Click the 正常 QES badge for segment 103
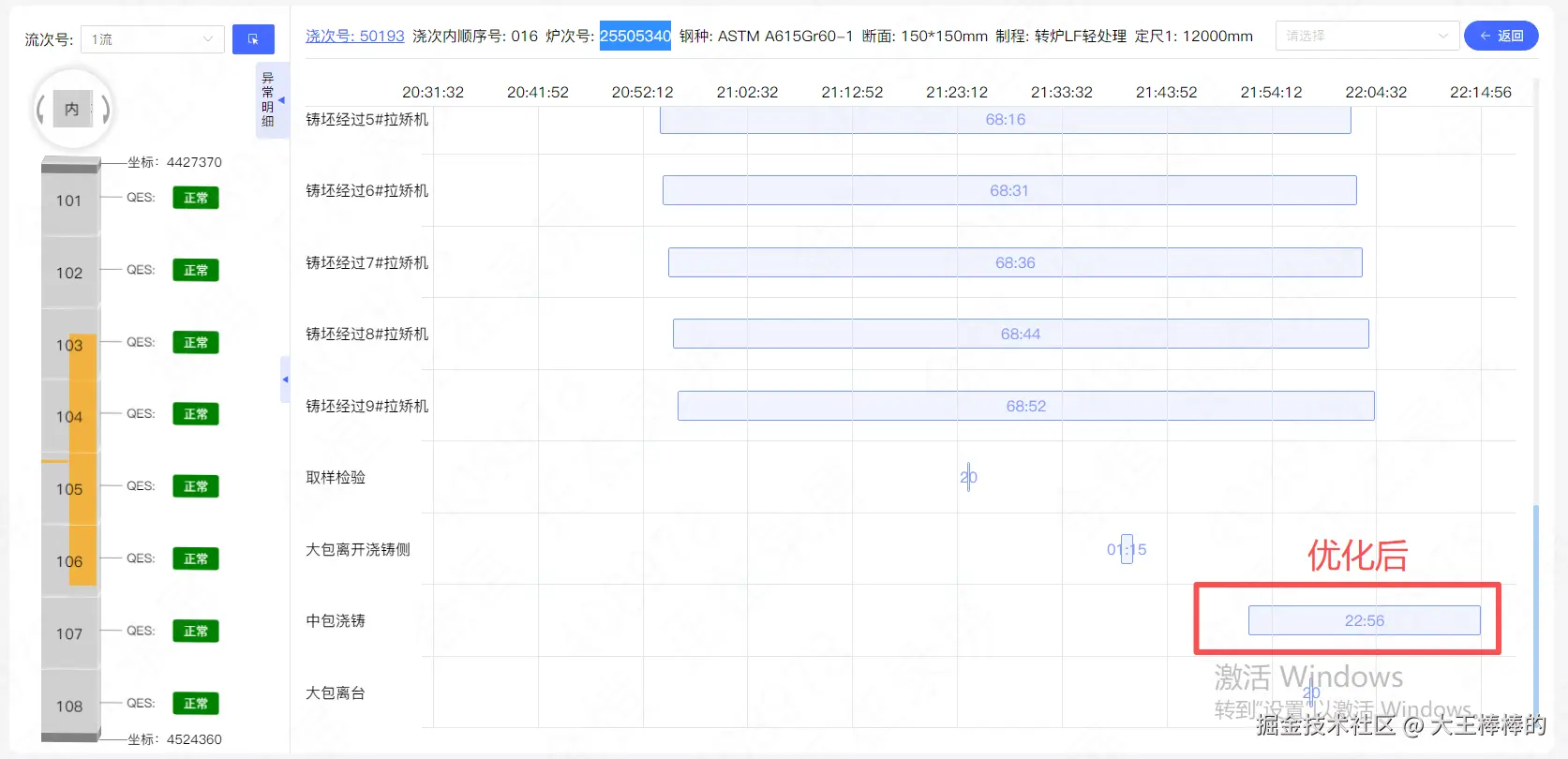1568x759 pixels. [x=196, y=342]
